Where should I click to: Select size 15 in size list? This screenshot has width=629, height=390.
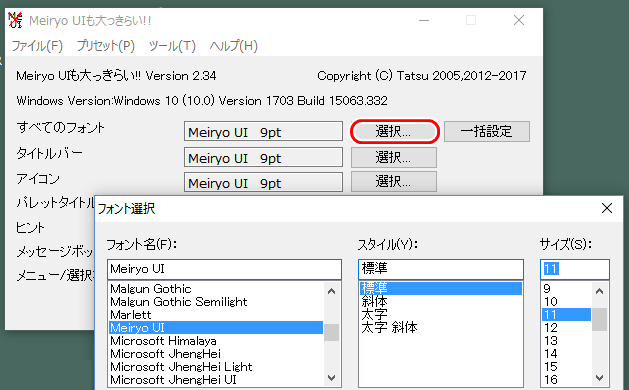[566, 366]
